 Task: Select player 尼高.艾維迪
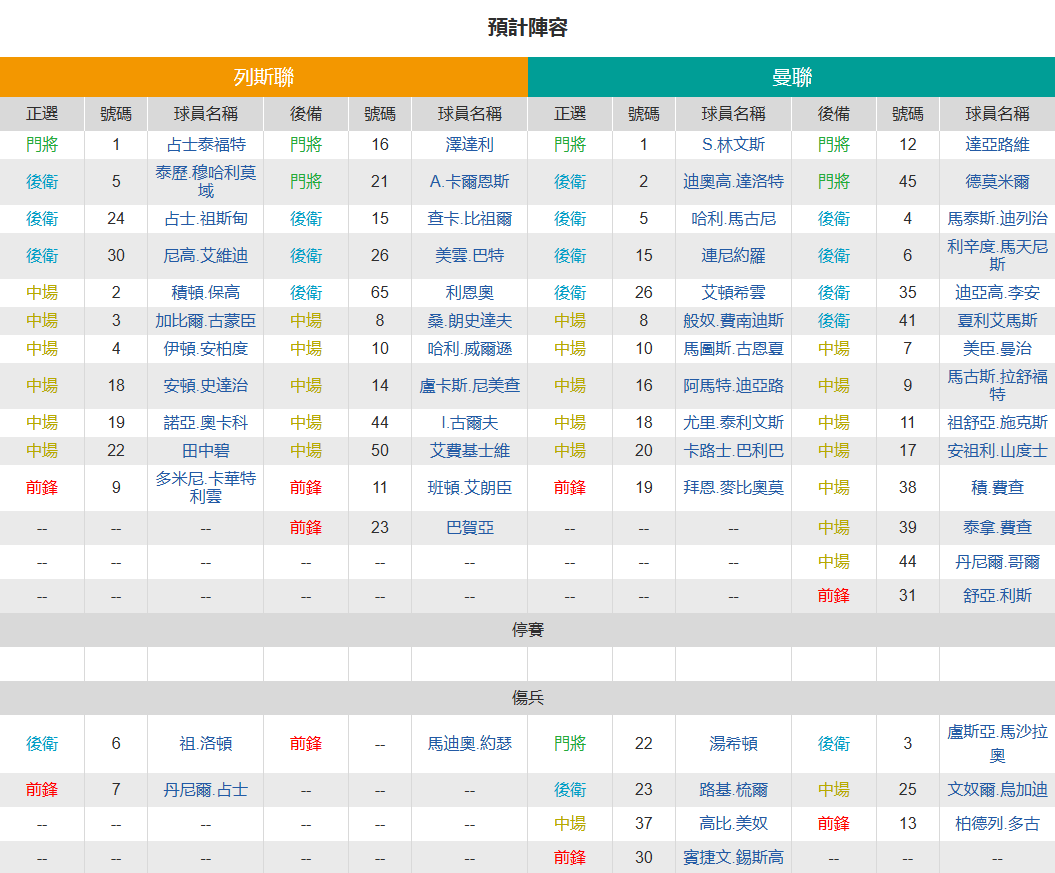[x=205, y=256]
